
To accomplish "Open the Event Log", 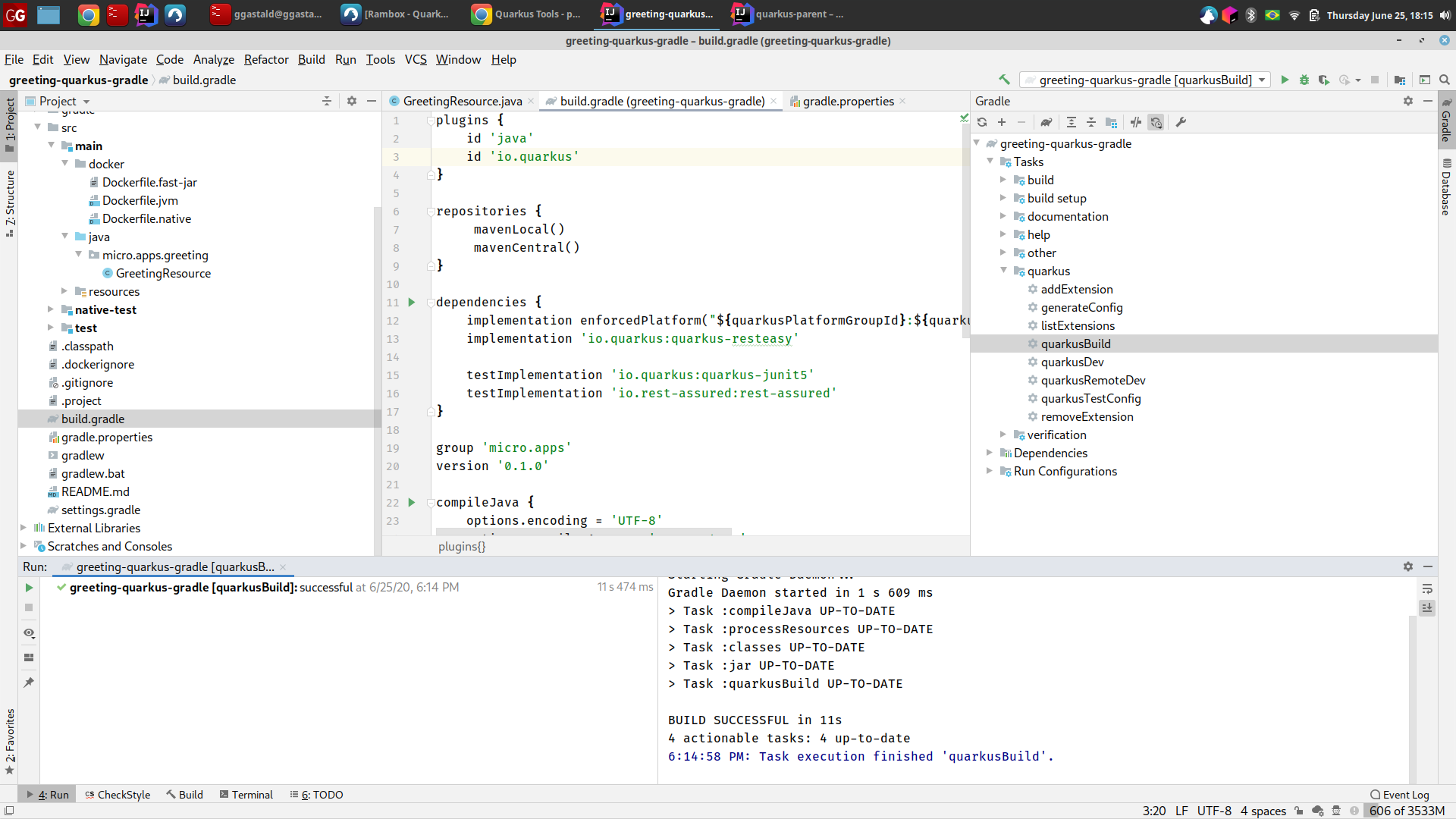I will (1404, 795).
